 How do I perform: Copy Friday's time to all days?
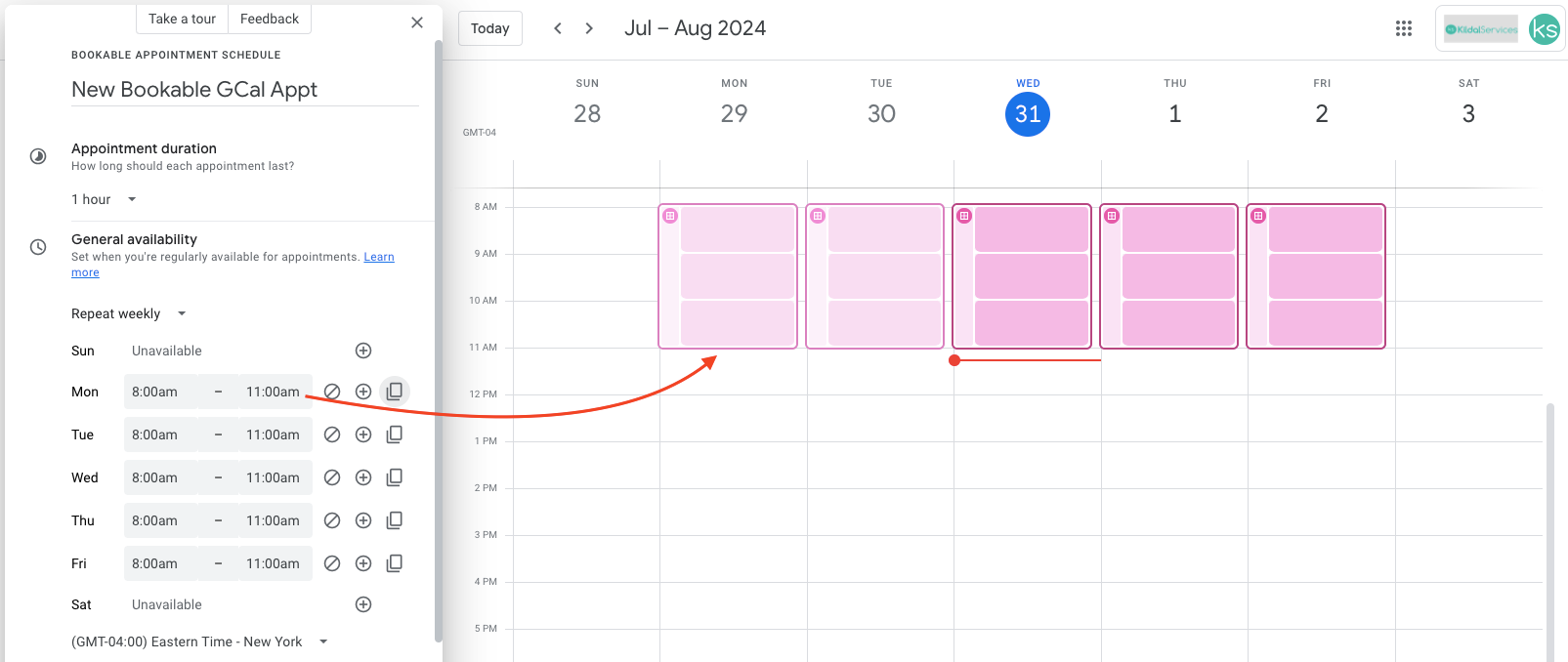tap(395, 563)
